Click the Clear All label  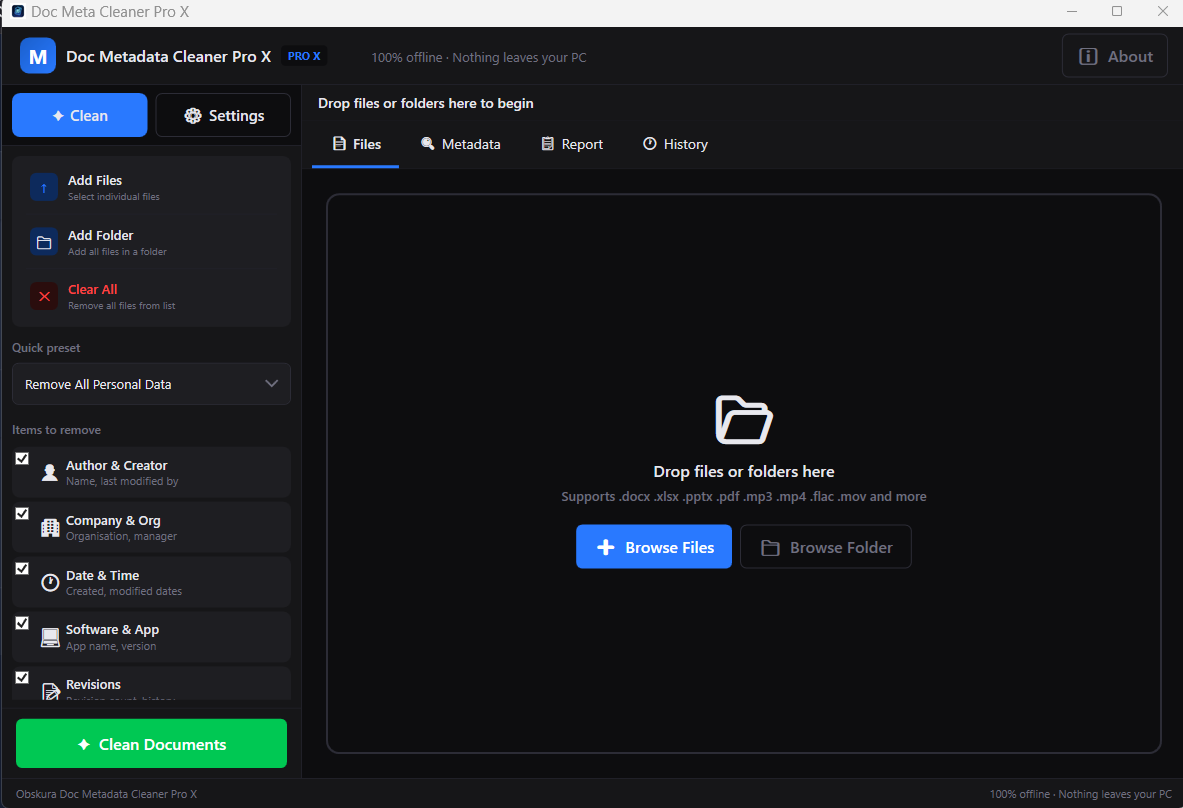point(93,290)
